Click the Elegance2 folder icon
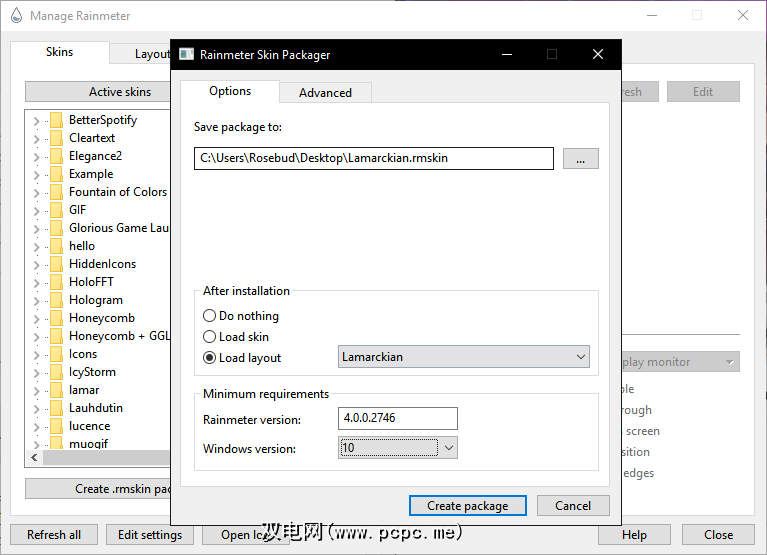This screenshot has width=767, height=555. click(57, 156)
